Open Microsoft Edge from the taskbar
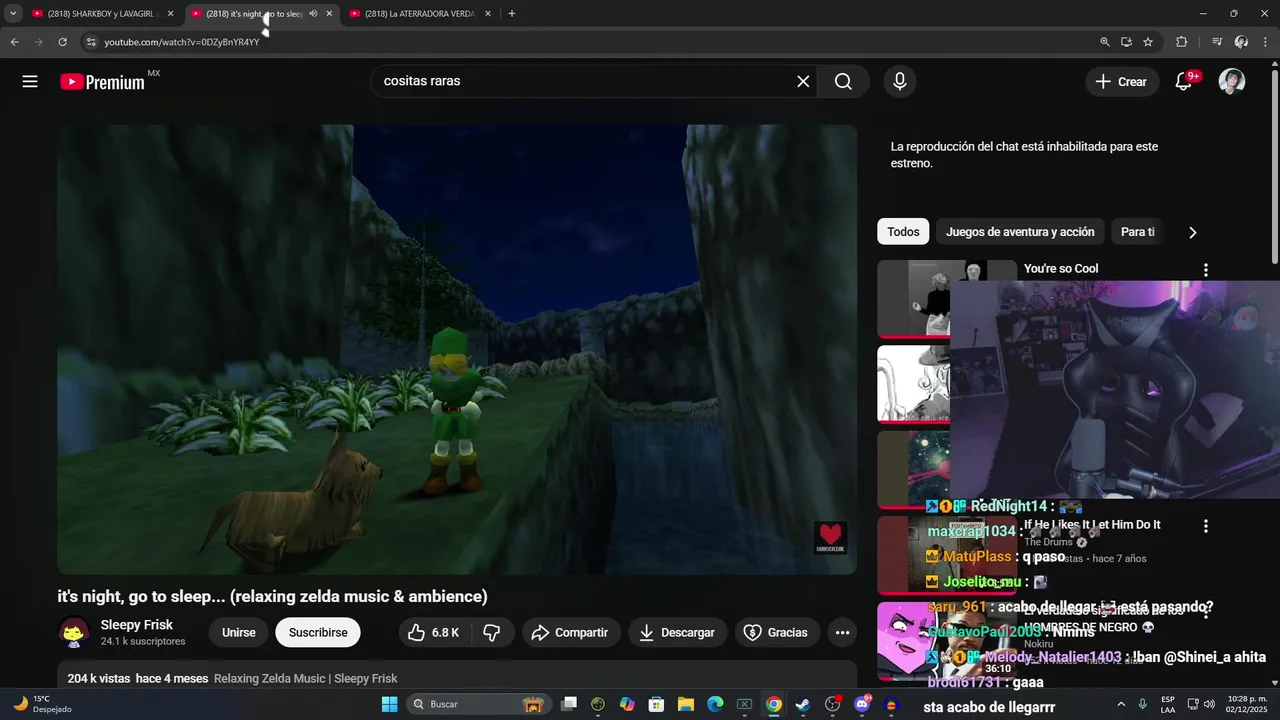Screen dimensions: 1280x720 (x=715, y=705)
